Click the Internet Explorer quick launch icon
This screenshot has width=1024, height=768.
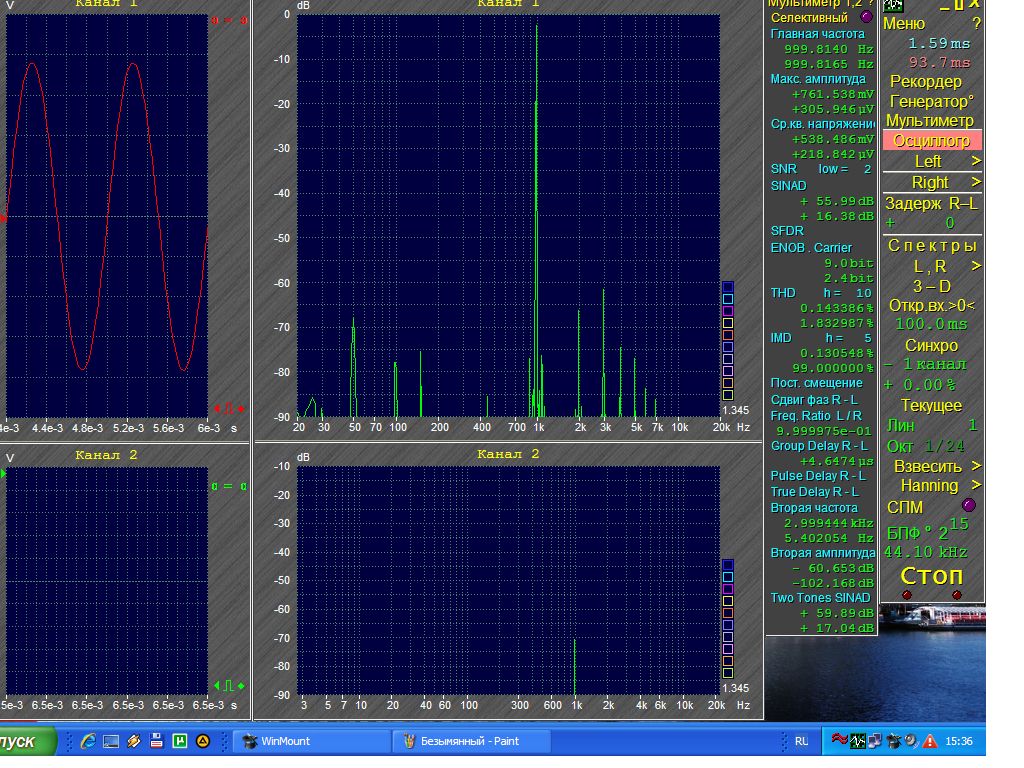tap(88, 741)
